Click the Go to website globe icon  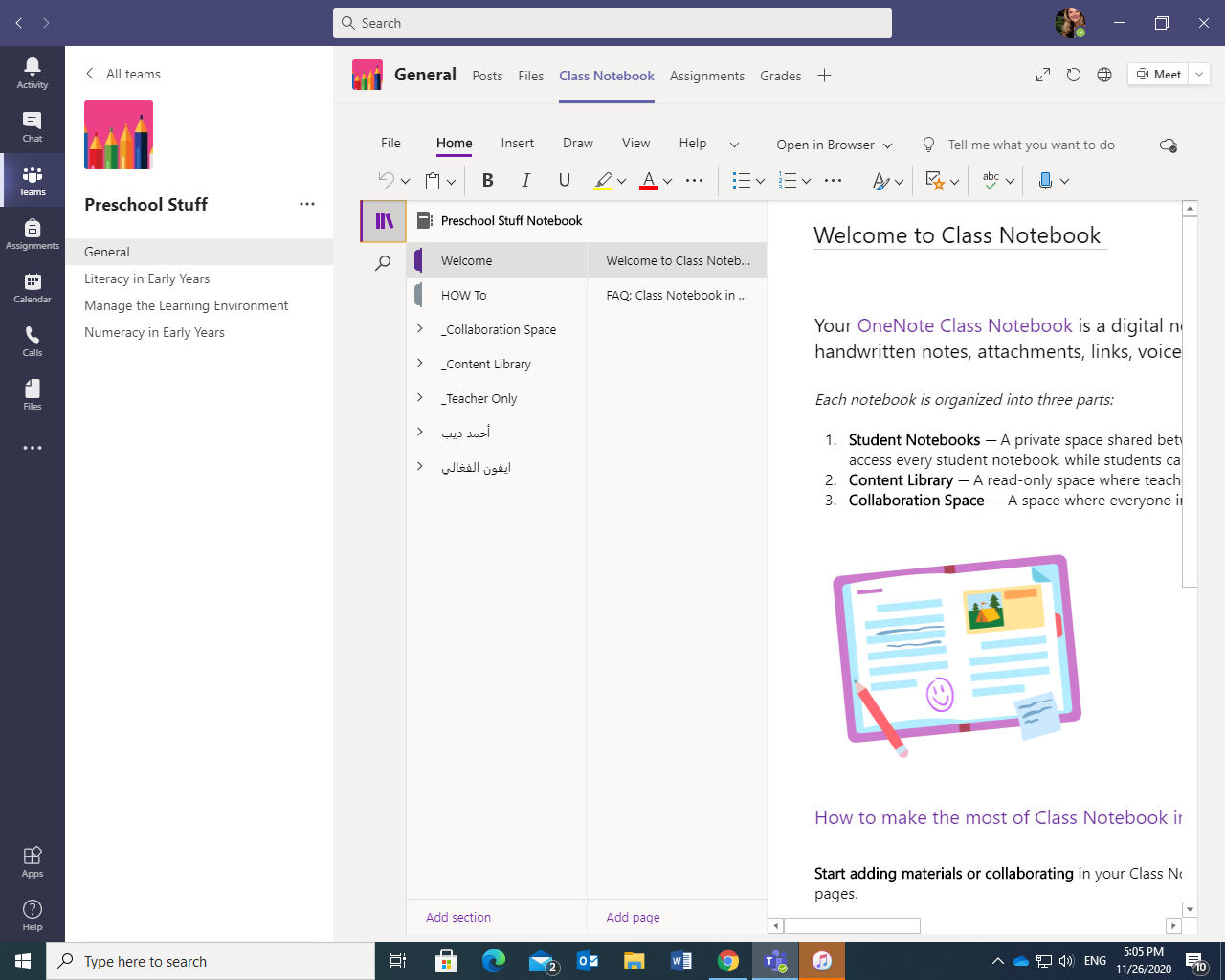tap(1104, 75)
